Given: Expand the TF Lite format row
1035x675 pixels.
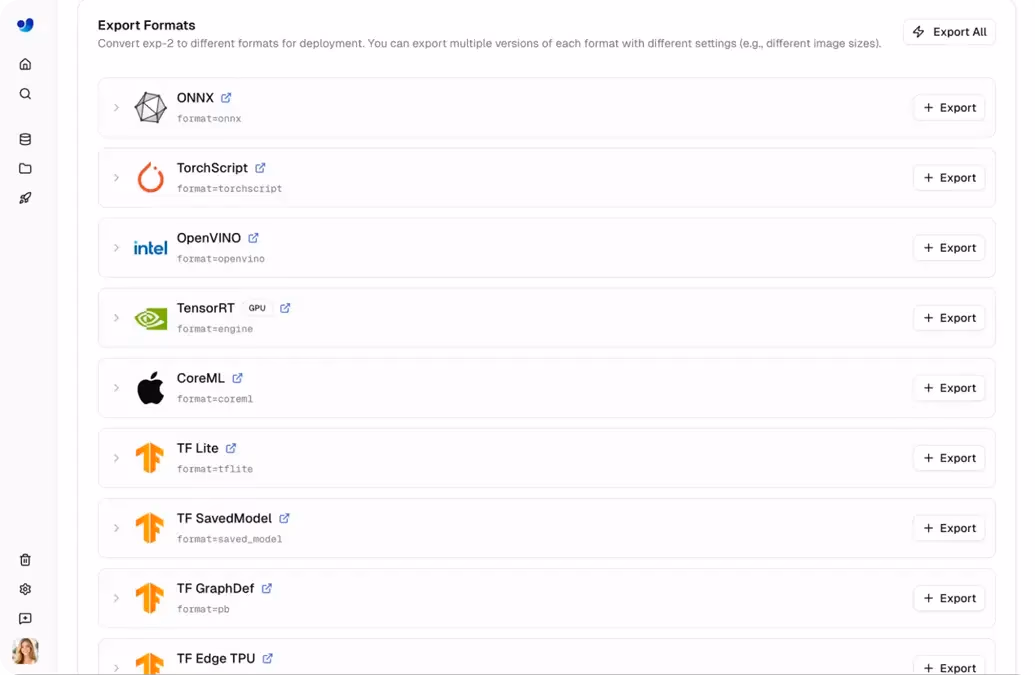Looking at the screenshot, I should [116, 458].
